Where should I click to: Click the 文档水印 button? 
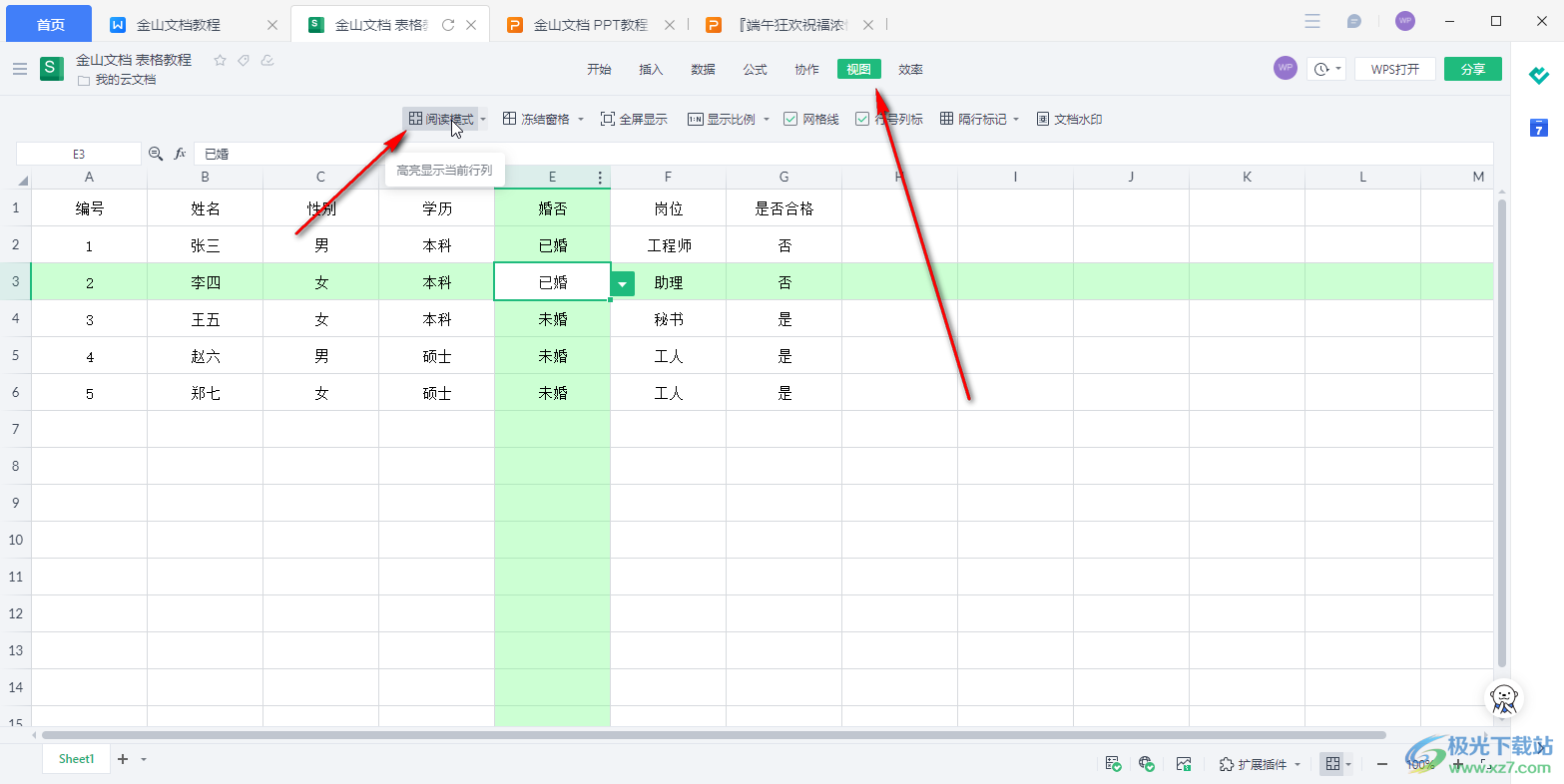[1069, 119]
